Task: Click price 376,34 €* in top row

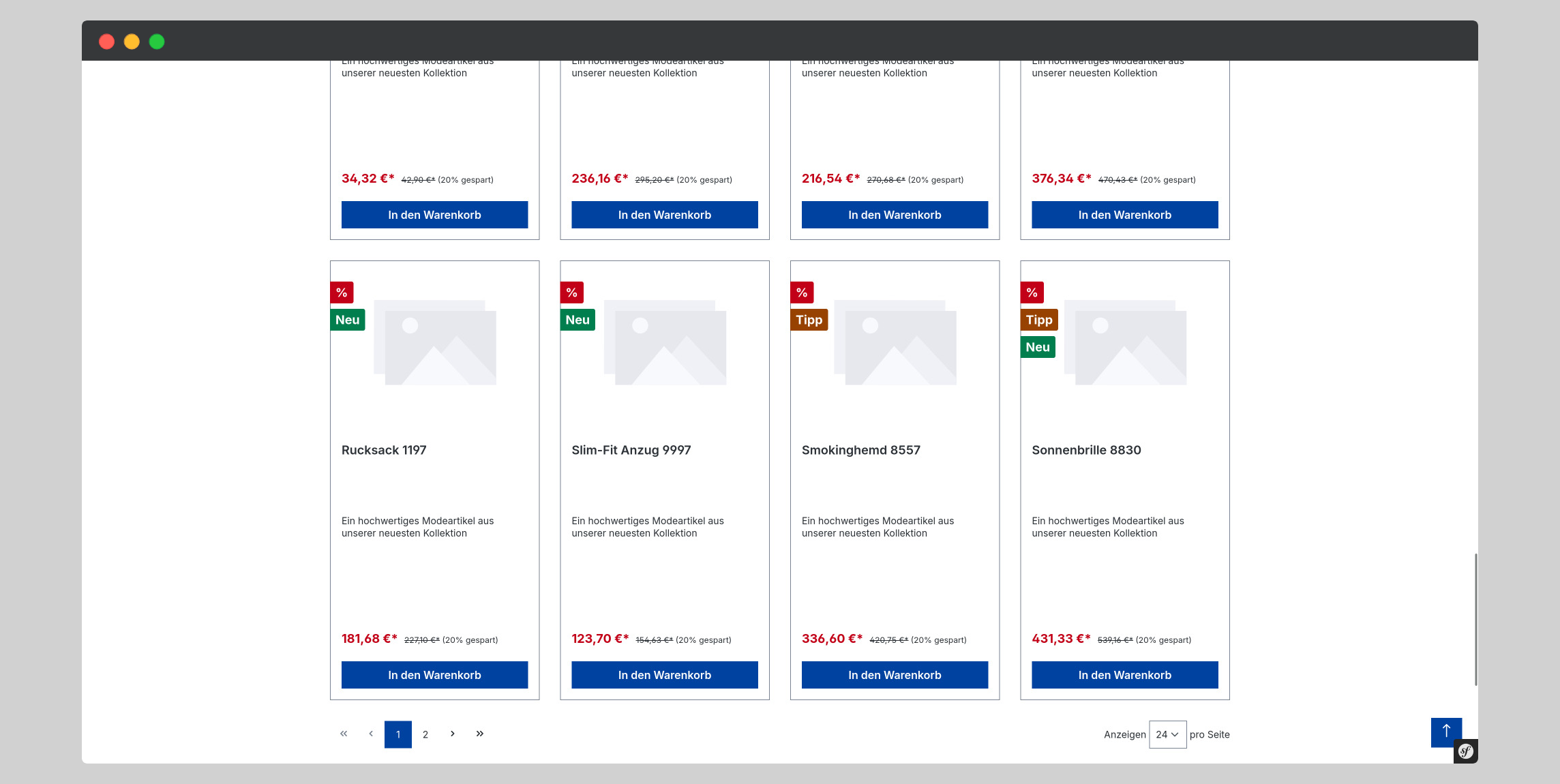Action: coord(1061,179)
